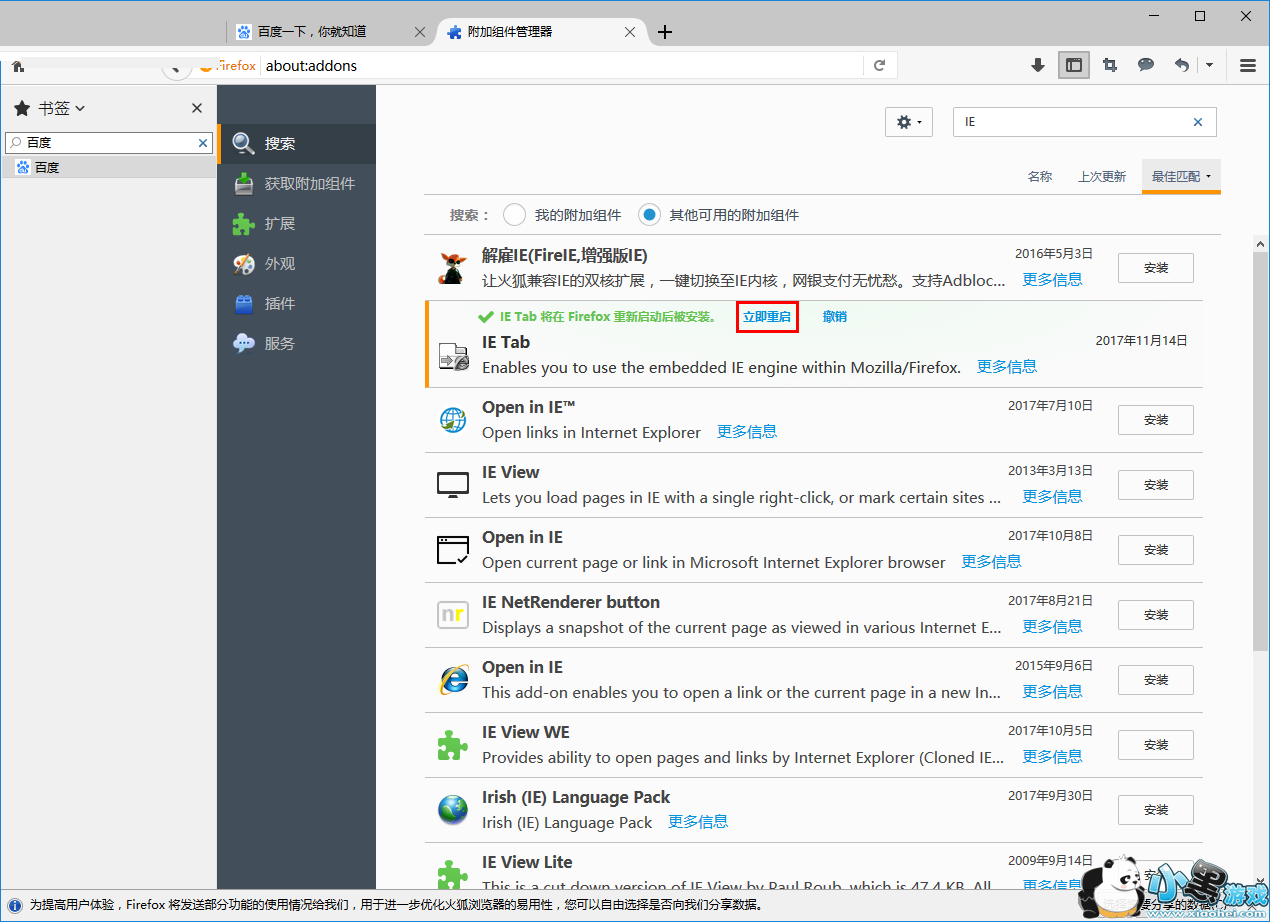The height and width of the screenshot is (922, 1270).
Task: Open the 搜索 category in sidebar
Action: 297,144
